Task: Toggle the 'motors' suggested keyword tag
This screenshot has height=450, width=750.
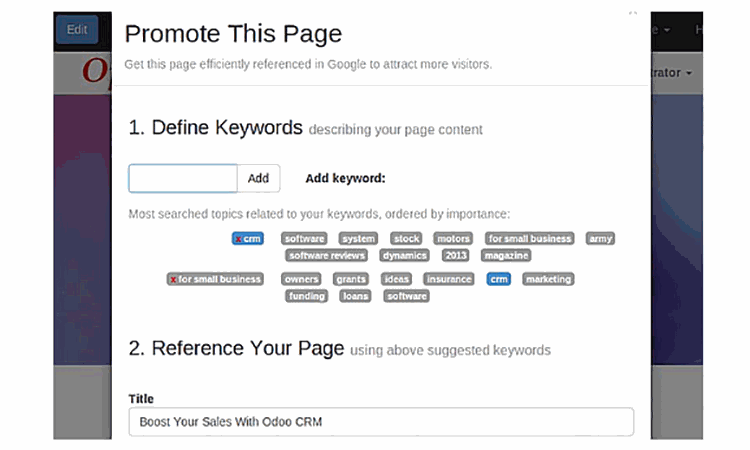Action: point(453,239)
